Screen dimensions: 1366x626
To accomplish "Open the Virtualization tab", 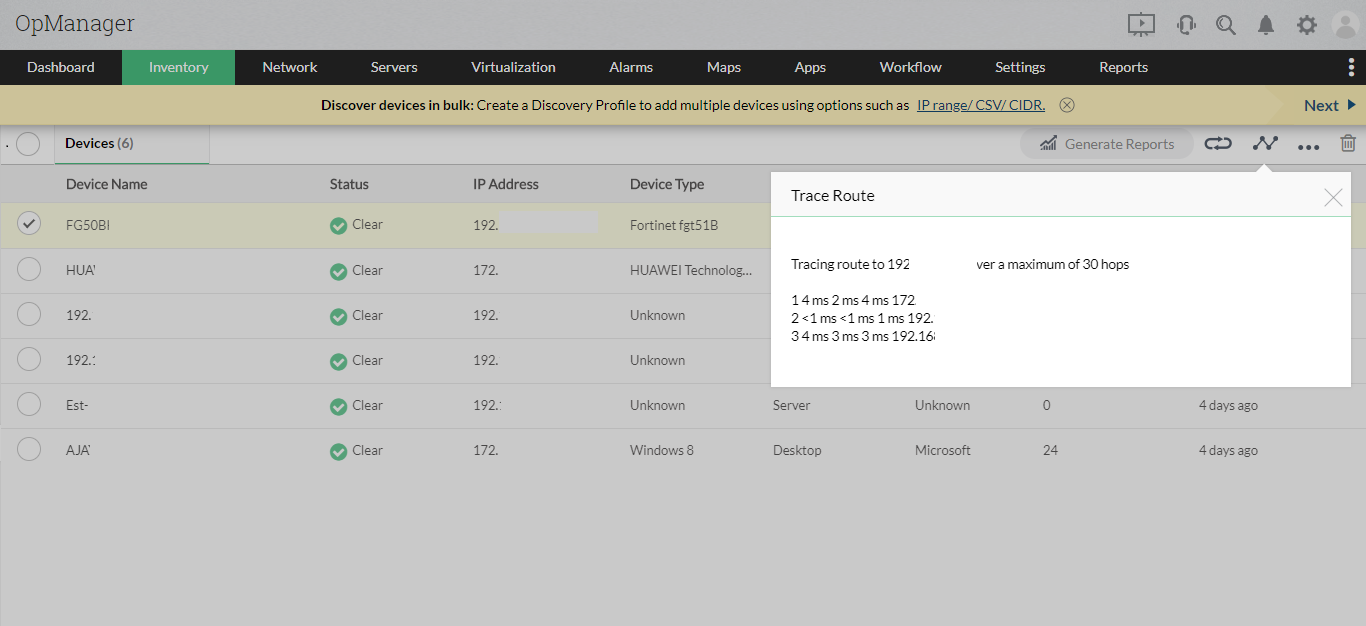I will pyautogui.click(x=513, y=67).
